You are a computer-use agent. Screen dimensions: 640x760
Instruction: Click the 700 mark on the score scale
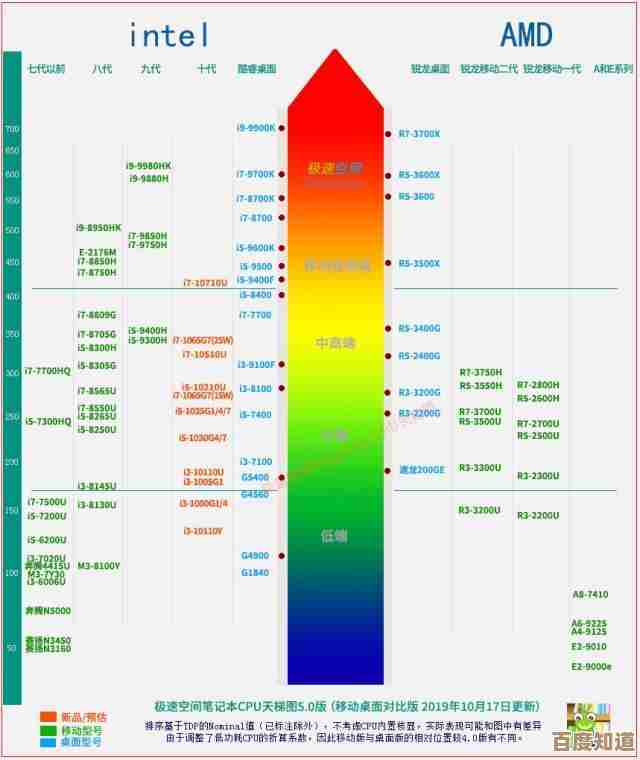[x=12, y=130]
